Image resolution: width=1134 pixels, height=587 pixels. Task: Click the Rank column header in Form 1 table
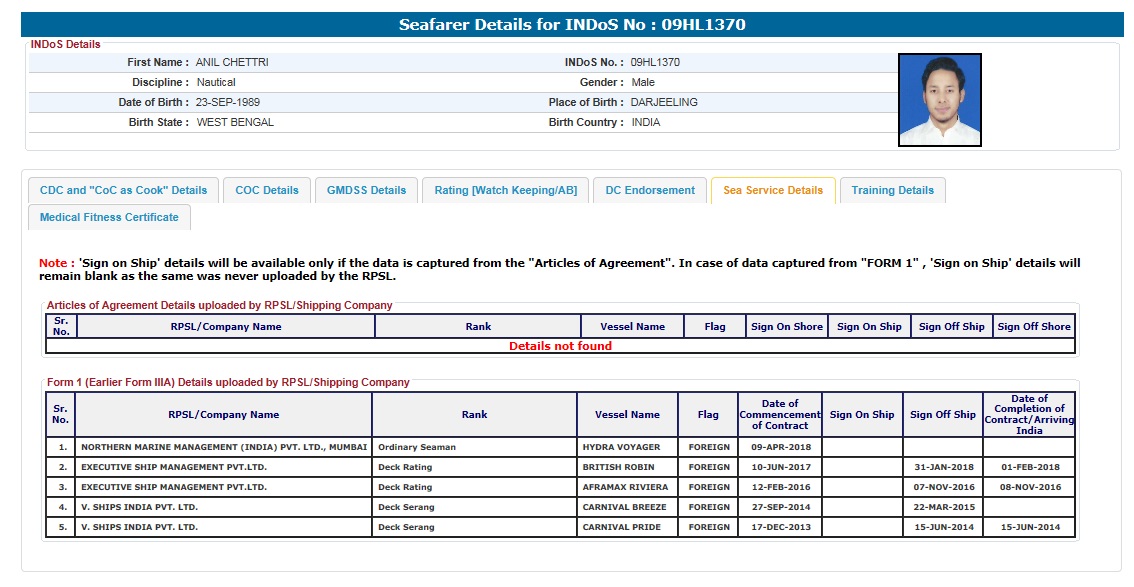tap(474, 414)
